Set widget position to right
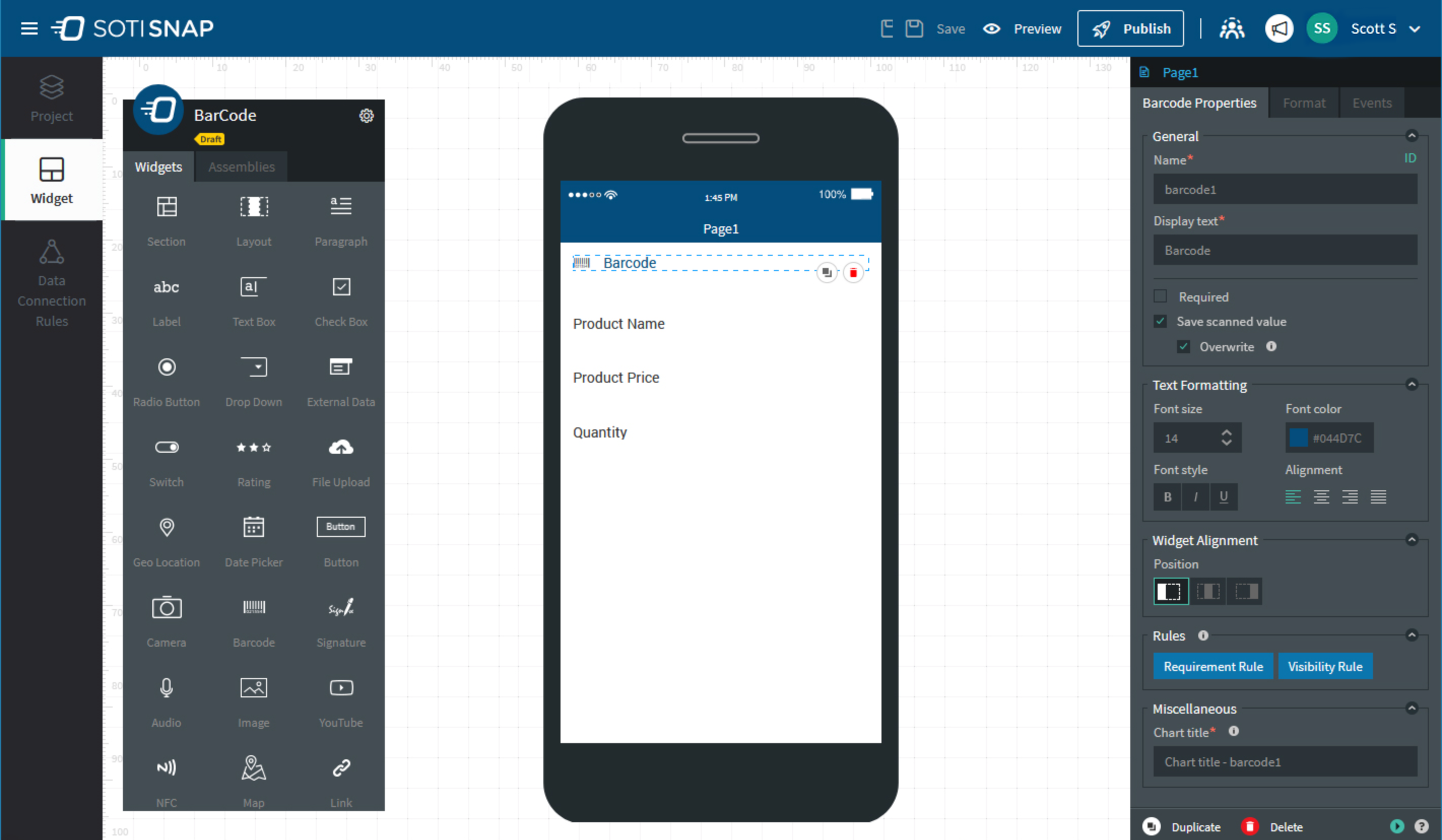 1245,591
